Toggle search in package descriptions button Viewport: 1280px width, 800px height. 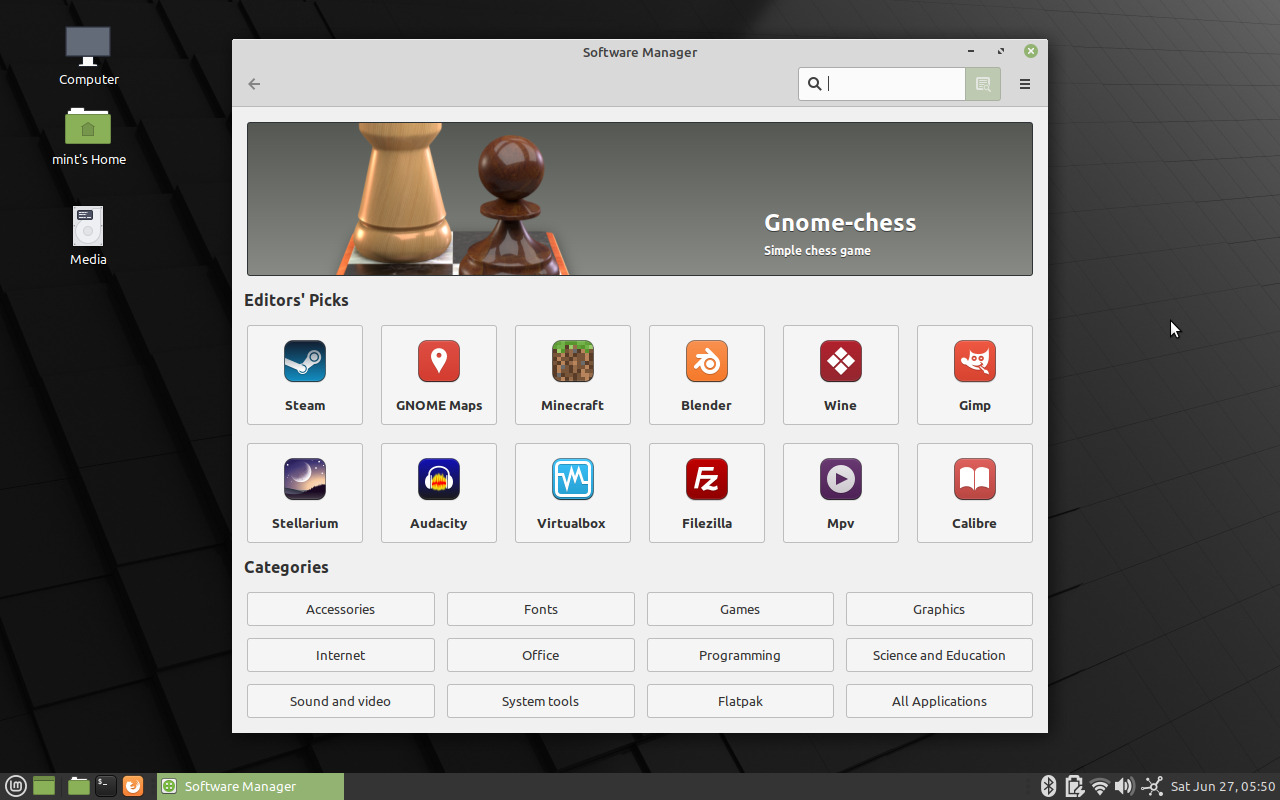[983, 84]
